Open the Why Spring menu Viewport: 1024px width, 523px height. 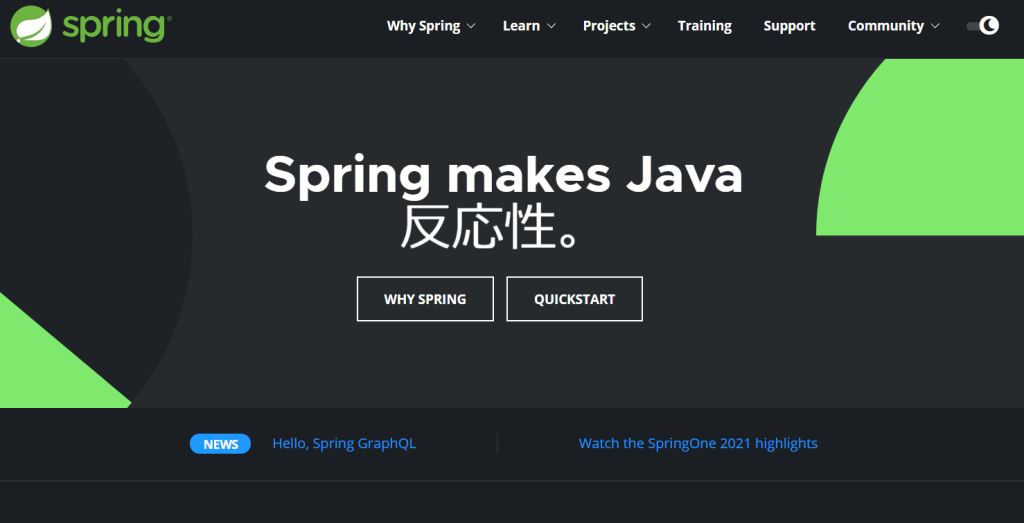(423, 26)
